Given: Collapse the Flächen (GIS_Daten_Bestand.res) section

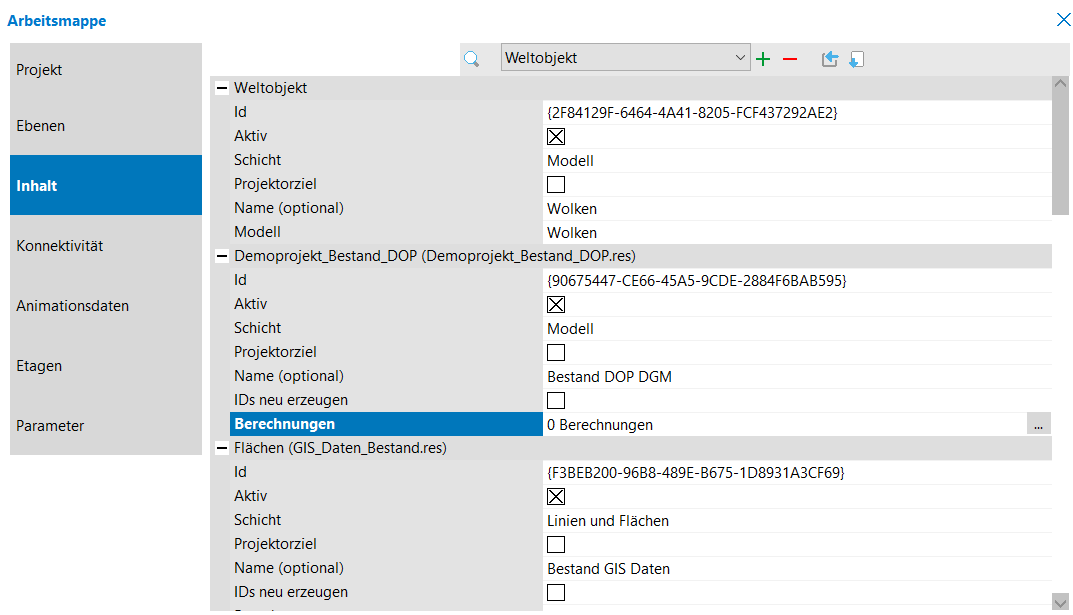Looking at the screenshot, I should coord(222,448).
